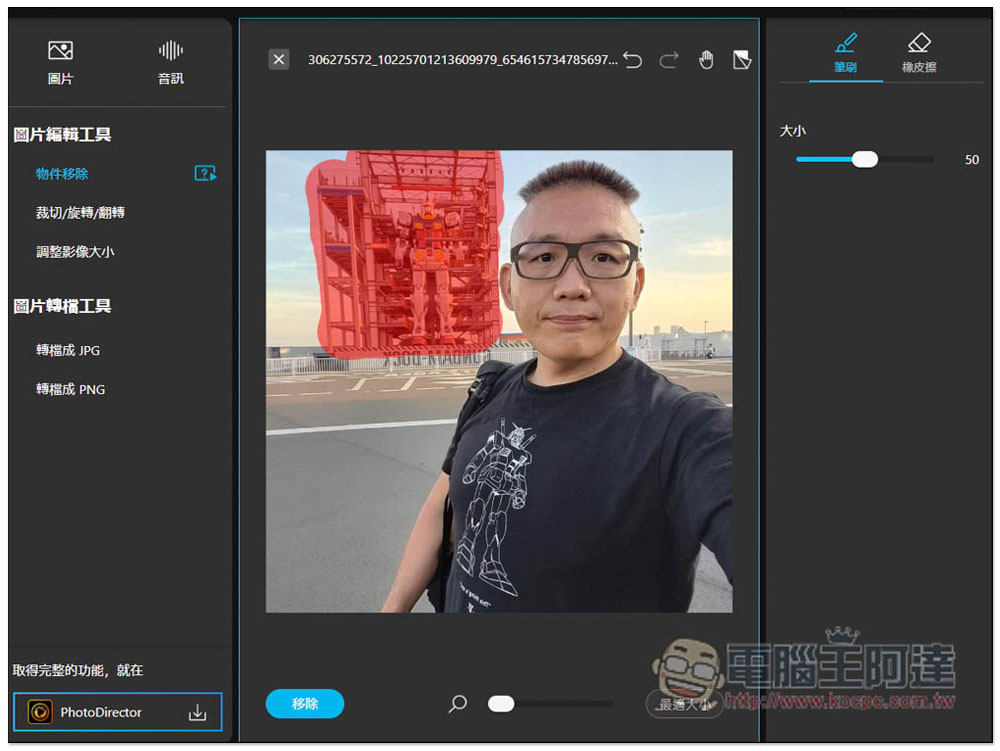Select the hand pan tool
The image size is (1000, 751).
[x=706, y=60]
